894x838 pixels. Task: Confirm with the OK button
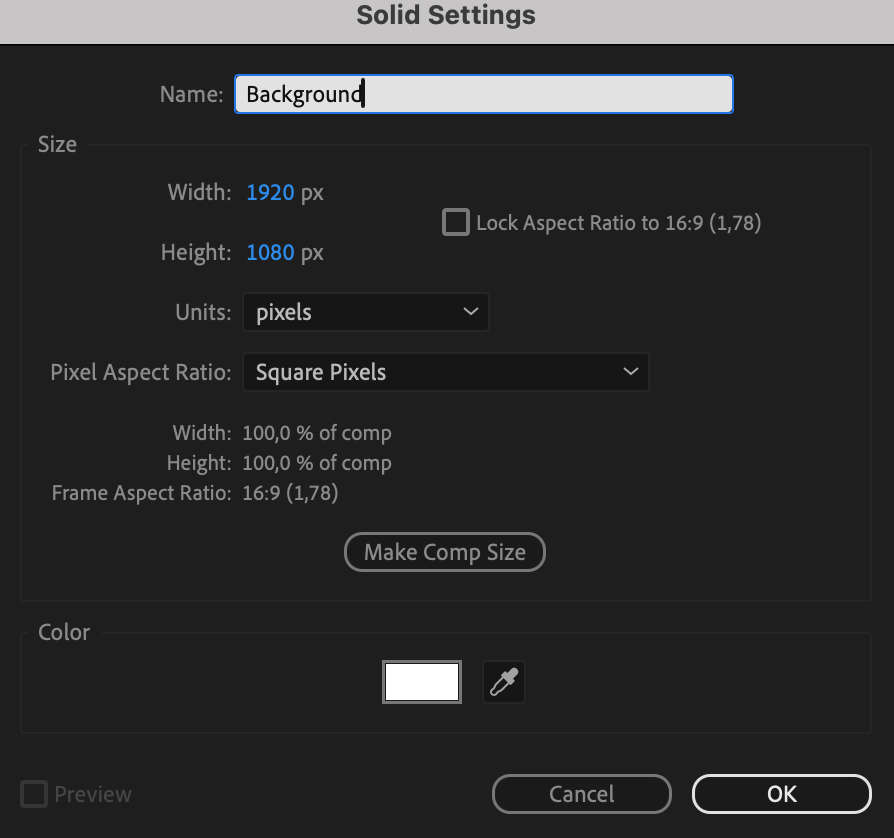point(781,794)
